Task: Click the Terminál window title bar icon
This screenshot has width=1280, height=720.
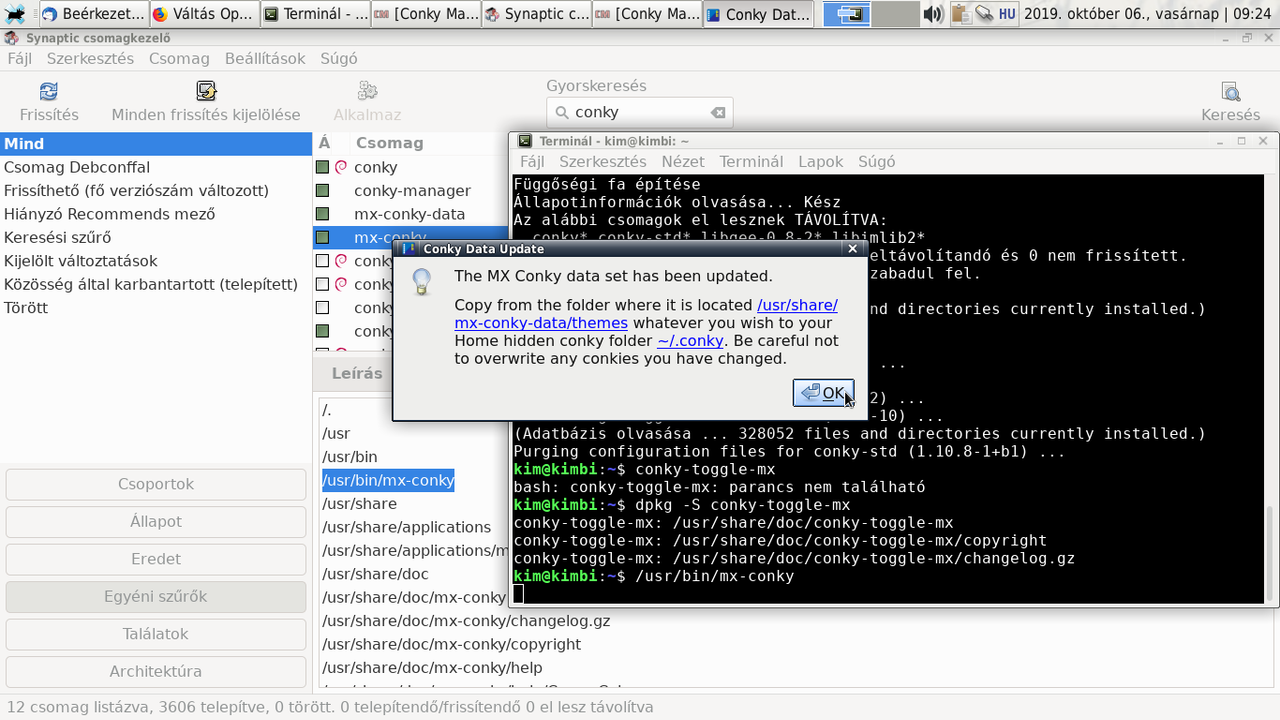Action: [x=525, y=141]
